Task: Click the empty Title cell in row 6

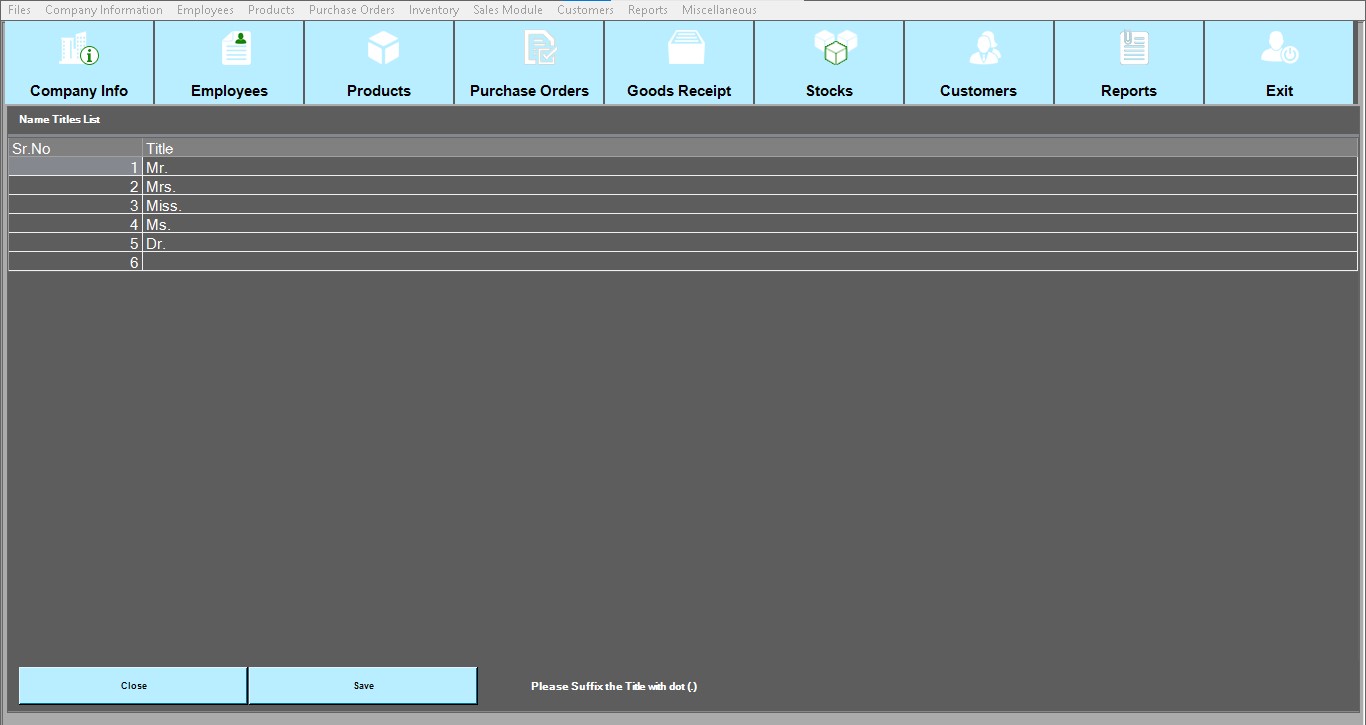Action: click(750, 262)
